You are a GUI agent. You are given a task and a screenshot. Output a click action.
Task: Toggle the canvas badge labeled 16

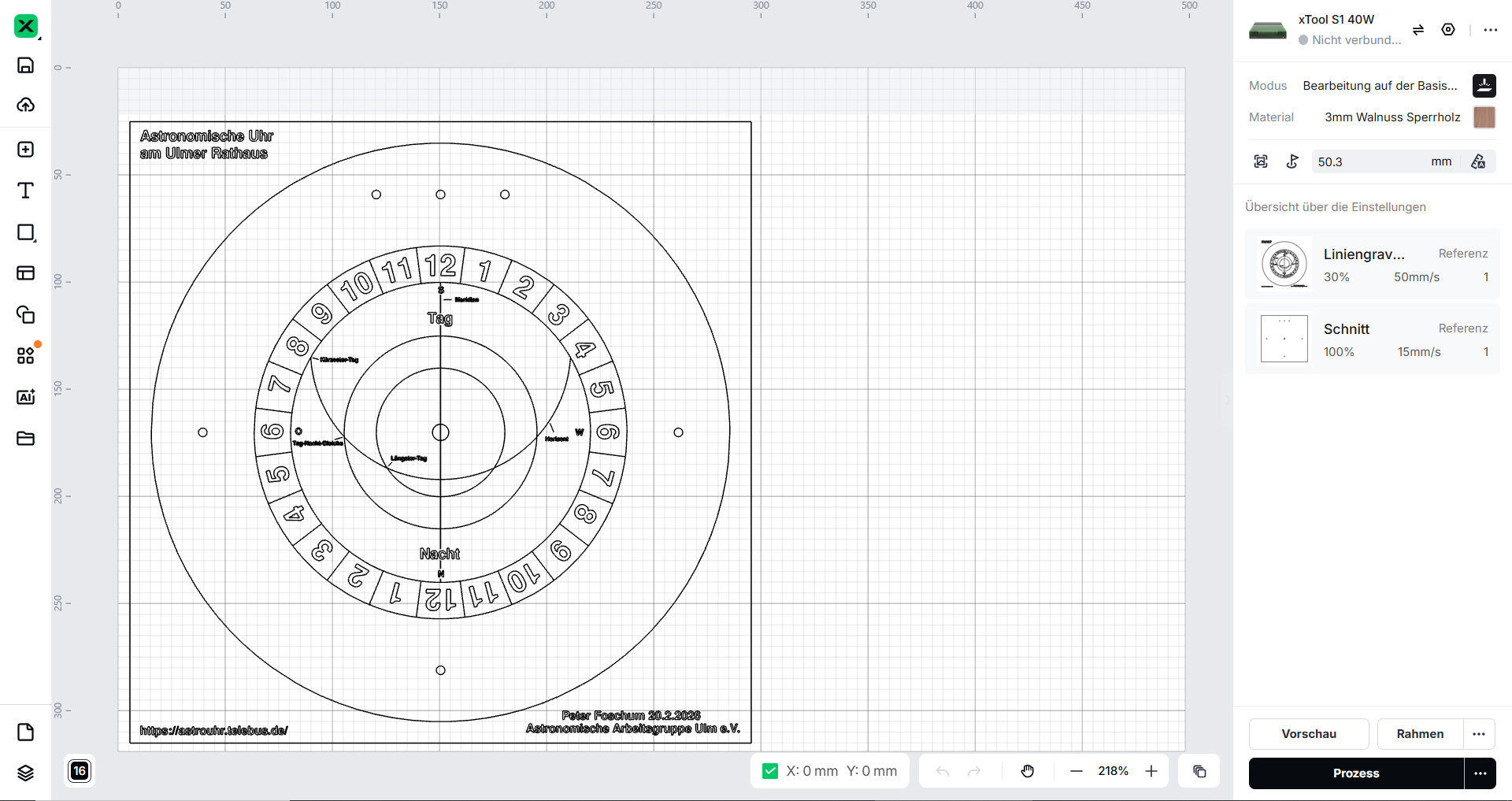pos(80,771)
